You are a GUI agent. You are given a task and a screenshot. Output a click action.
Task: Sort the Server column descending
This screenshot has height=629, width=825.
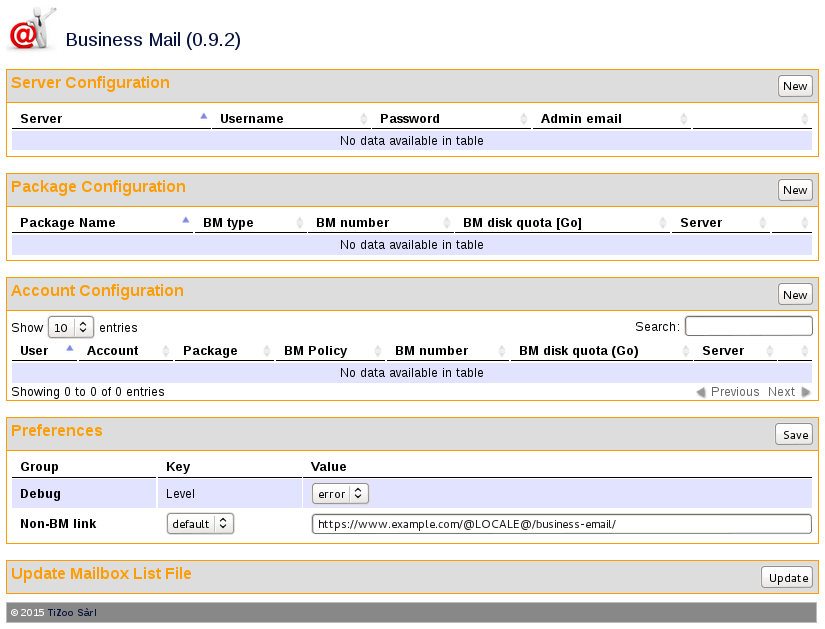pyautogui.click(x=110, y=118)
